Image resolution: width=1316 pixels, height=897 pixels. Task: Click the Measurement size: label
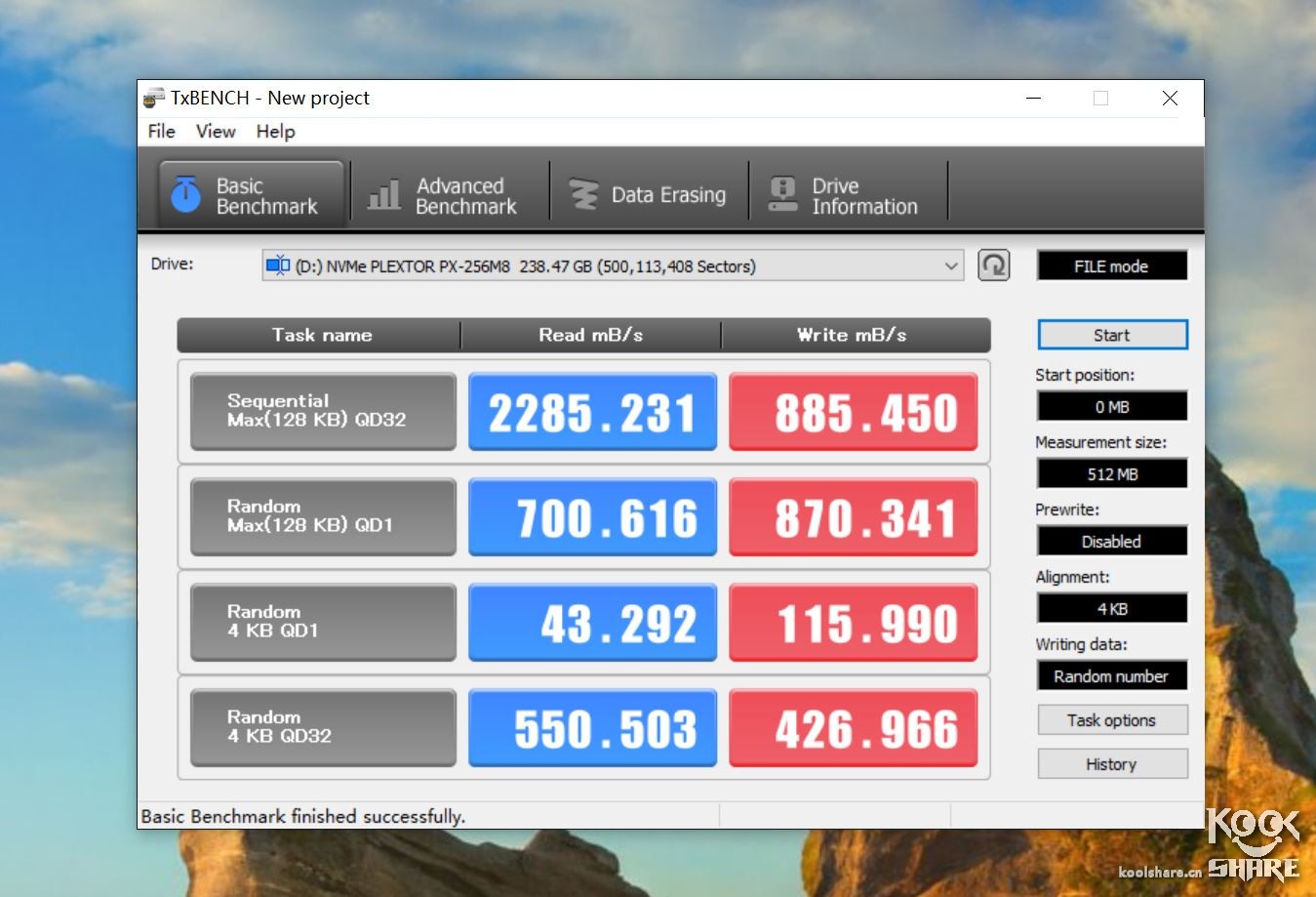1100,442
